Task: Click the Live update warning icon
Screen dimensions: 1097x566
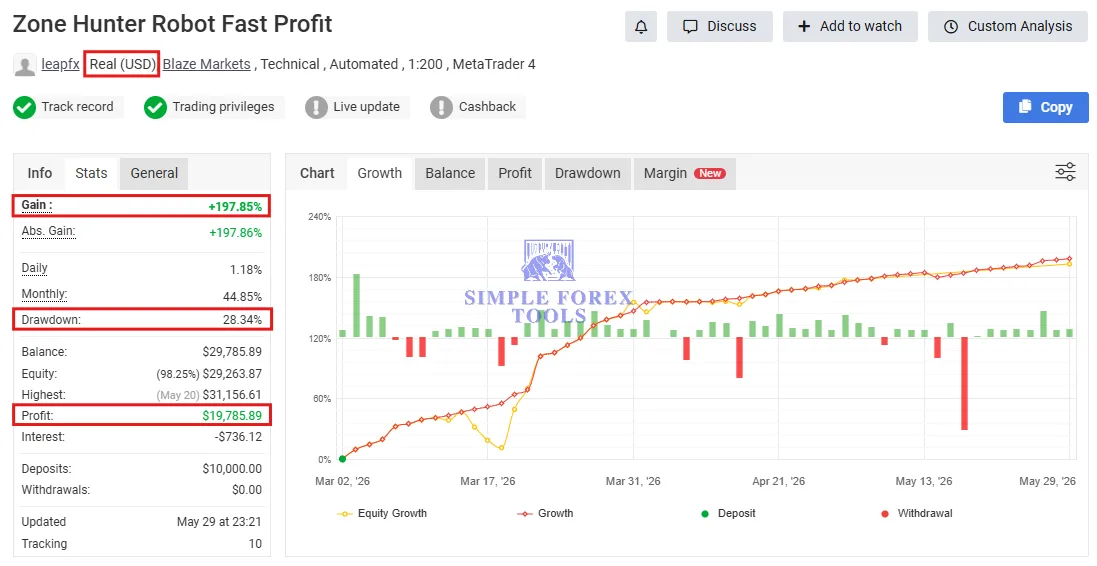Action: 316,108
